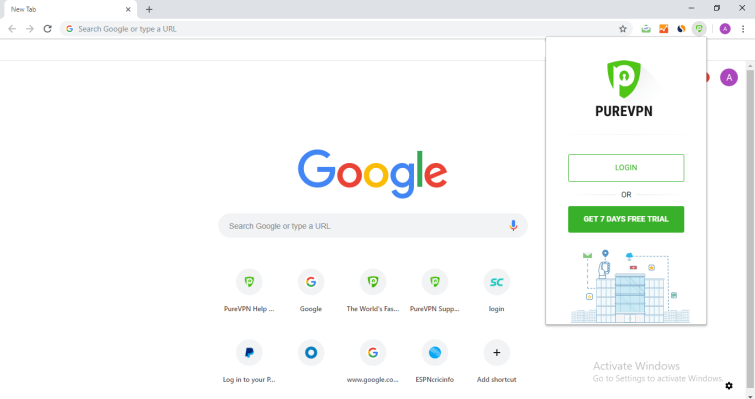Click the page vertical scrollbar
Image resolution: width=755 pixels, height=399 pixels.
[750, 230]
